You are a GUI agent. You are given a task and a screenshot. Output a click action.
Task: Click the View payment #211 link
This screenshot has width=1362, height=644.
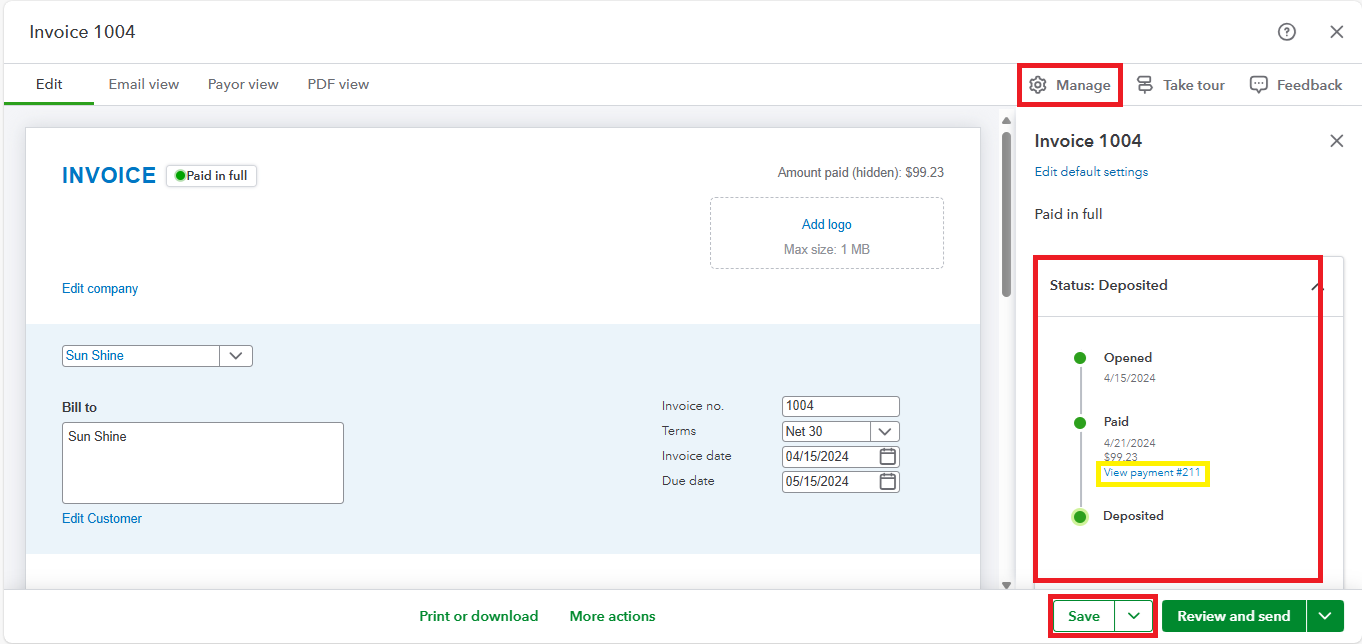[x=1152, y=472]
